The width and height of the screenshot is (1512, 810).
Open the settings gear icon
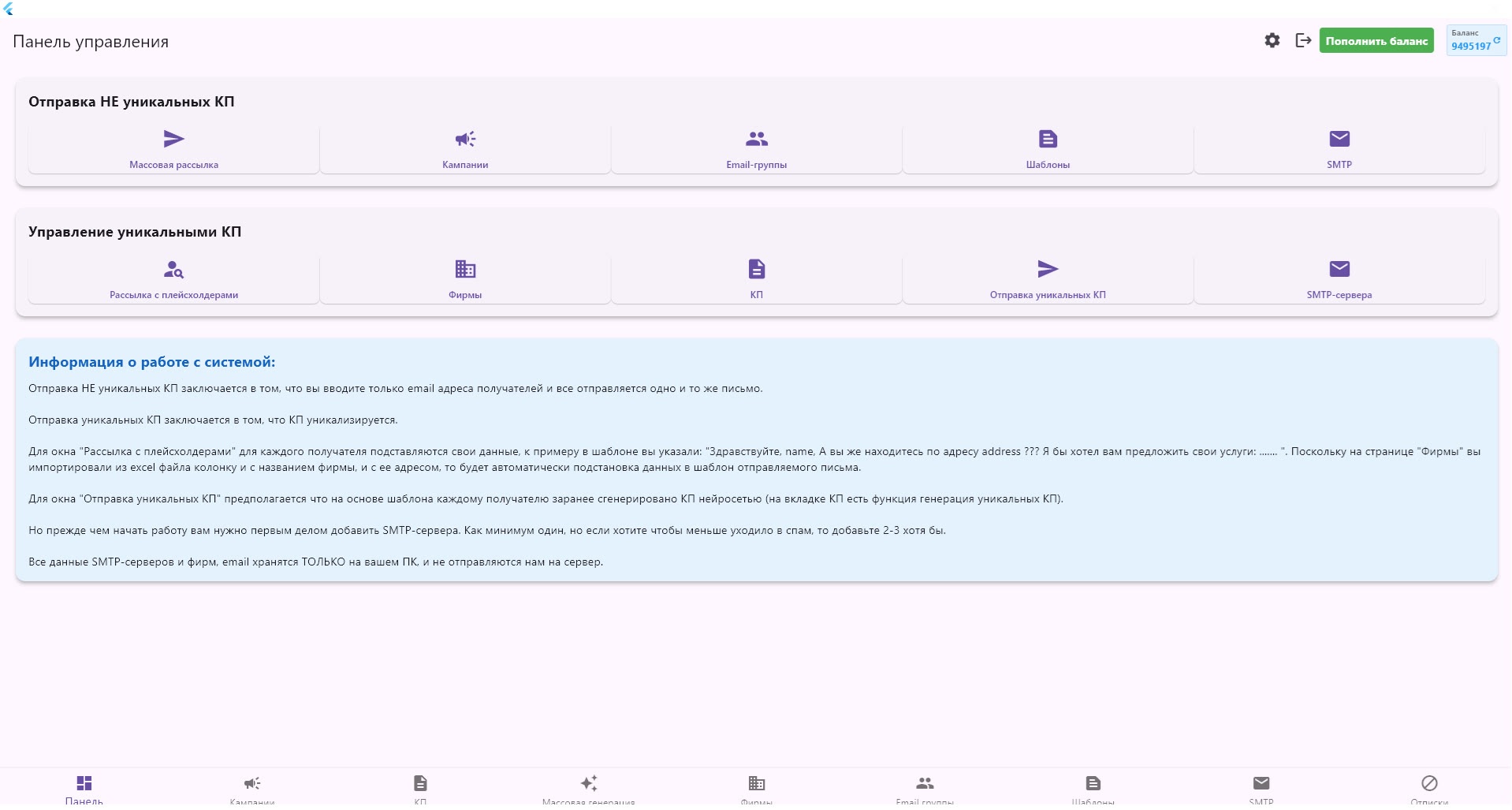click(1272, 40)
